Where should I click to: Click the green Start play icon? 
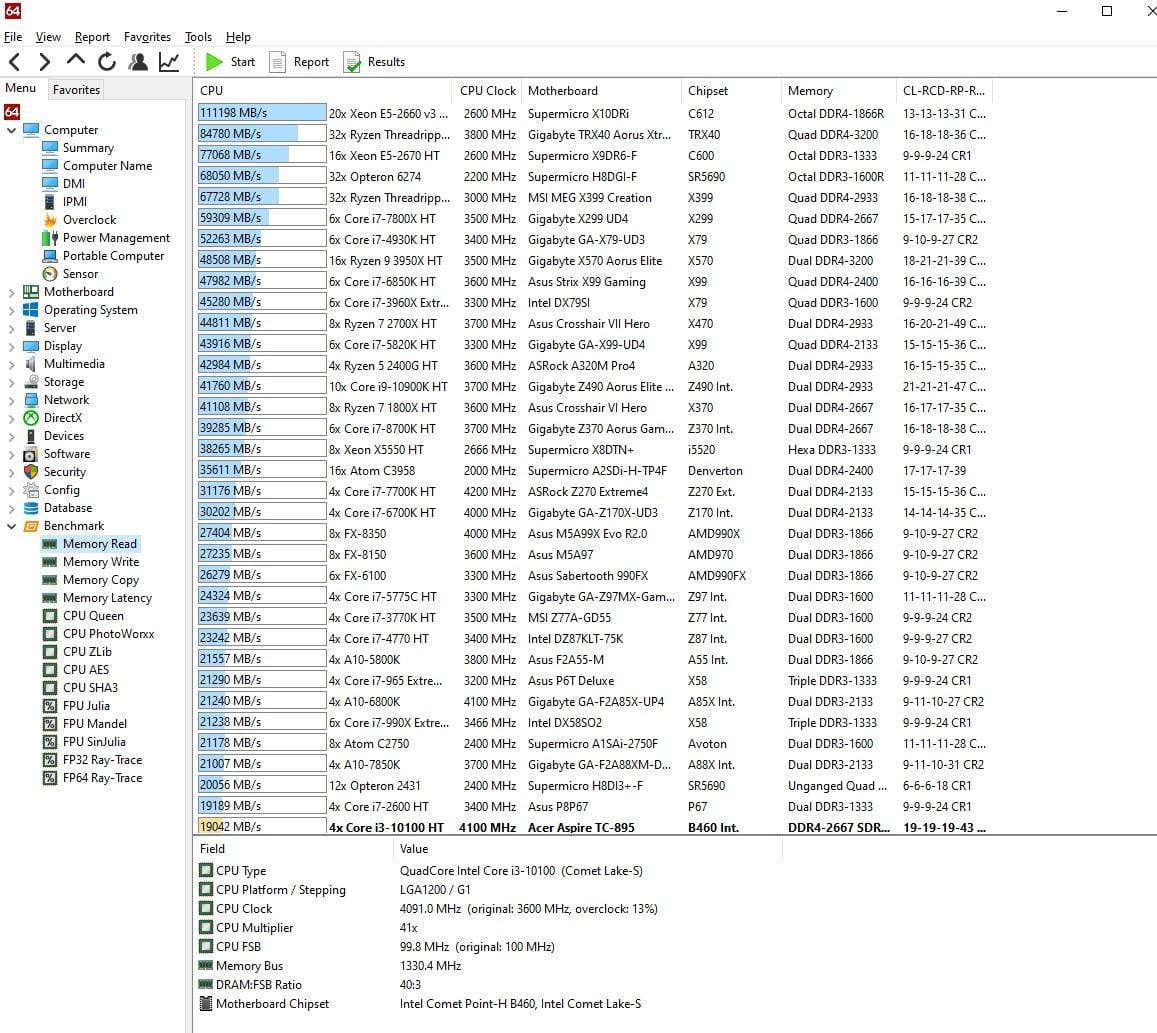coord(214,62)
